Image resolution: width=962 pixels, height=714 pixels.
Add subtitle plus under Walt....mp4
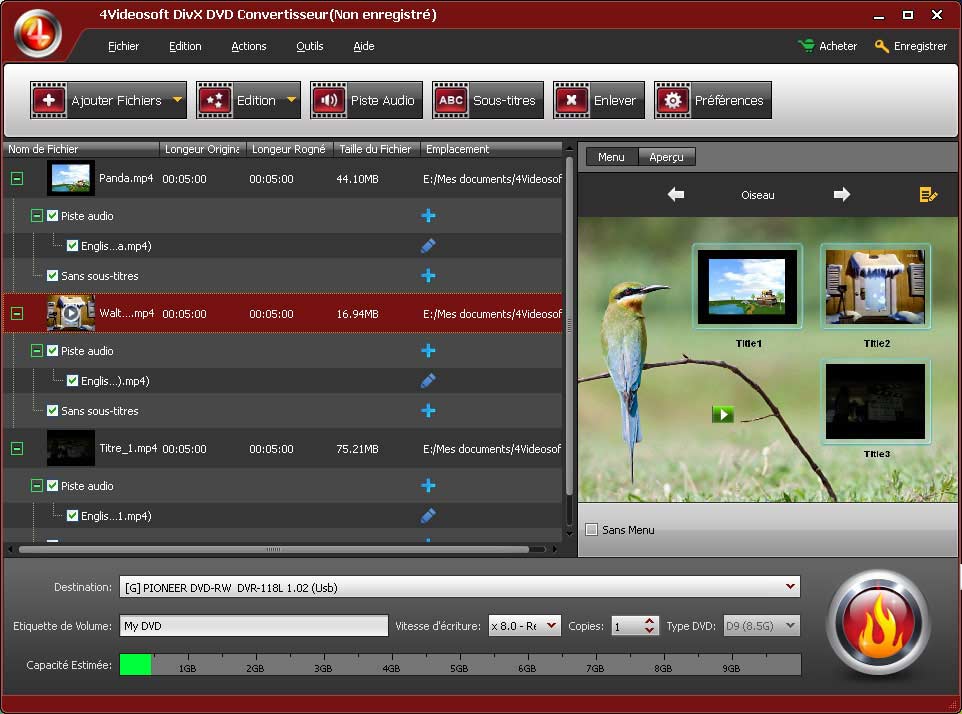[428, 410]
